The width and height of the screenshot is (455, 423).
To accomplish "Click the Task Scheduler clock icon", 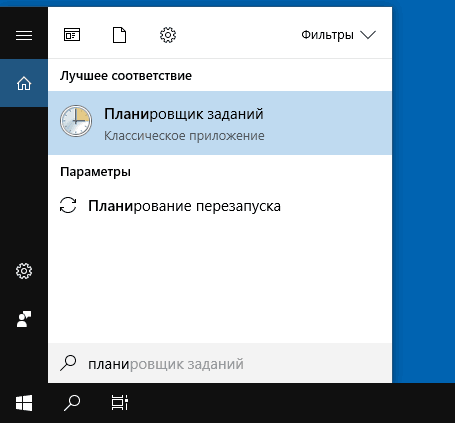I will (76, 121).
